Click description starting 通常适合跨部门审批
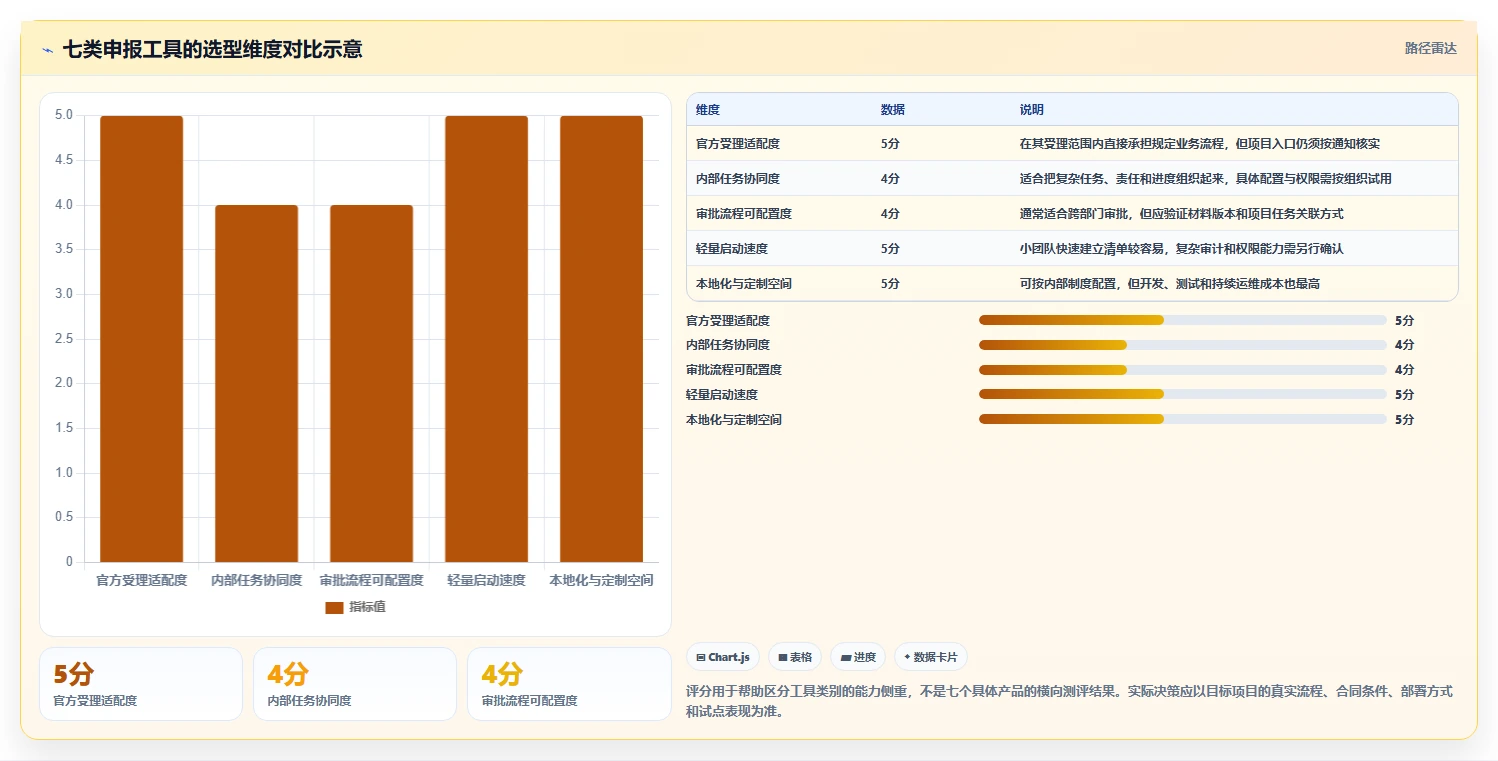Viewport: 1498px width, 761px height. [x=1182, y=214]
